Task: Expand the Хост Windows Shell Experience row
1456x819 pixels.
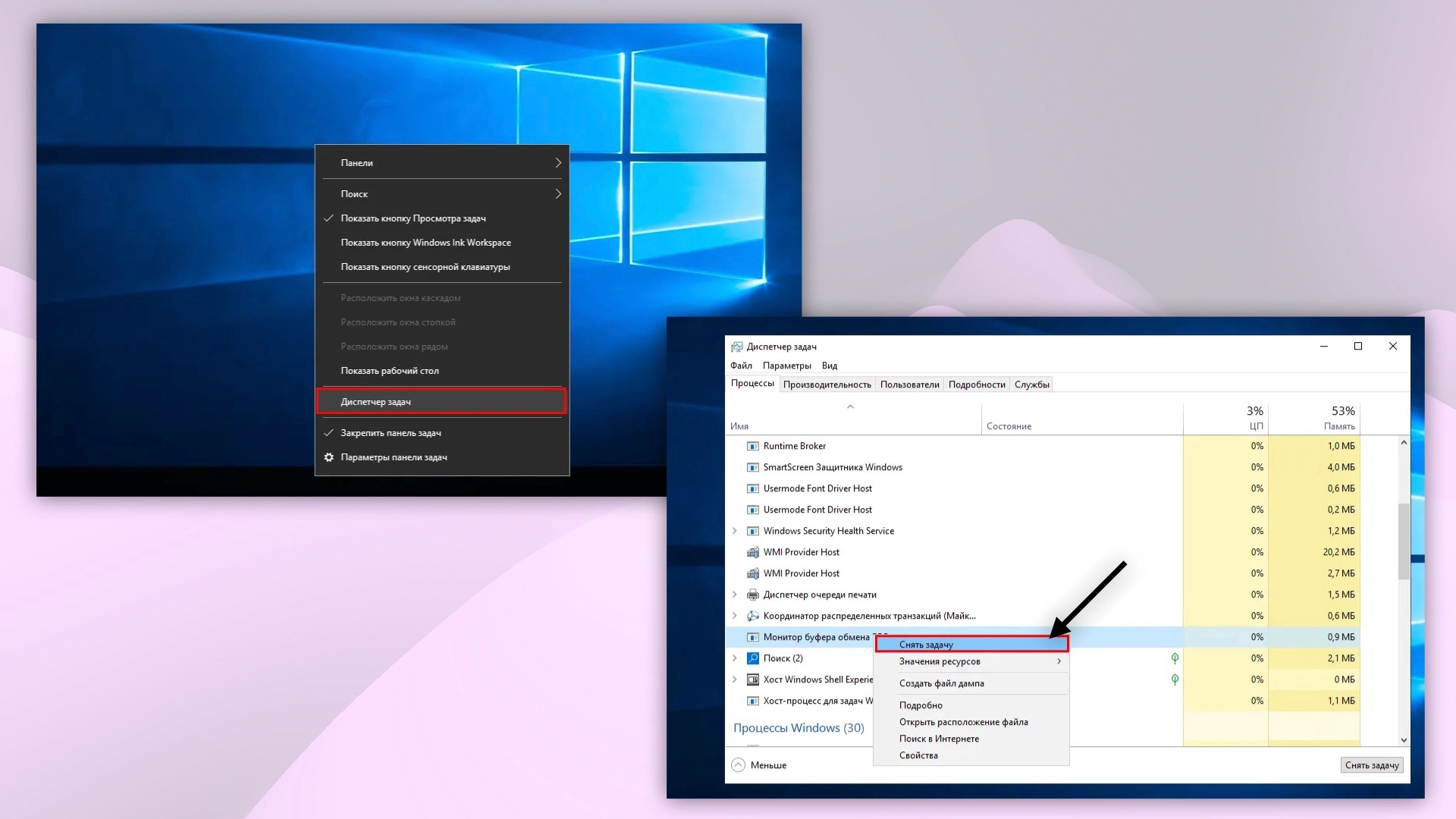Action: click(x=734, y=679)
